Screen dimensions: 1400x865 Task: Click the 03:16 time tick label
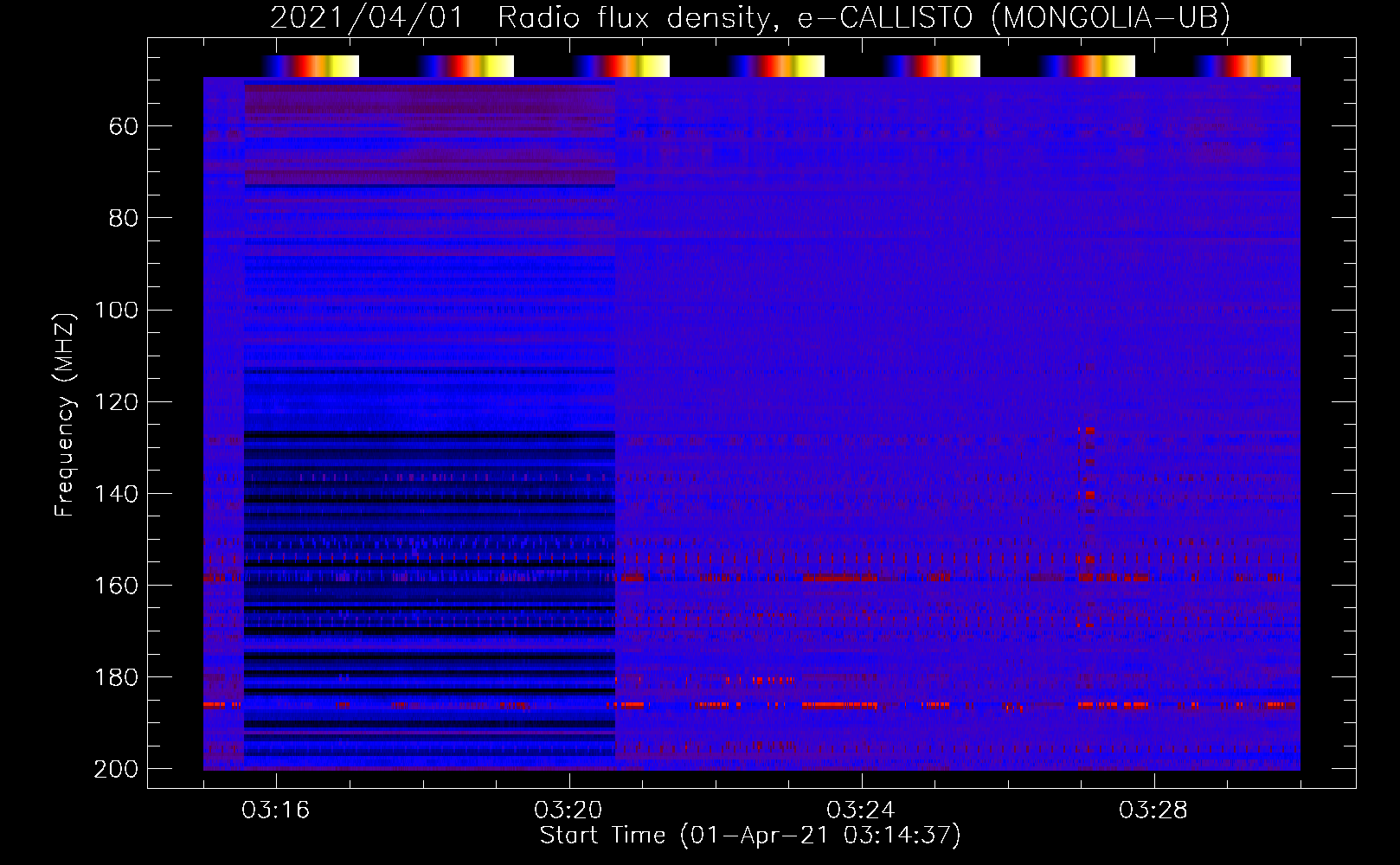coord(276,811)
